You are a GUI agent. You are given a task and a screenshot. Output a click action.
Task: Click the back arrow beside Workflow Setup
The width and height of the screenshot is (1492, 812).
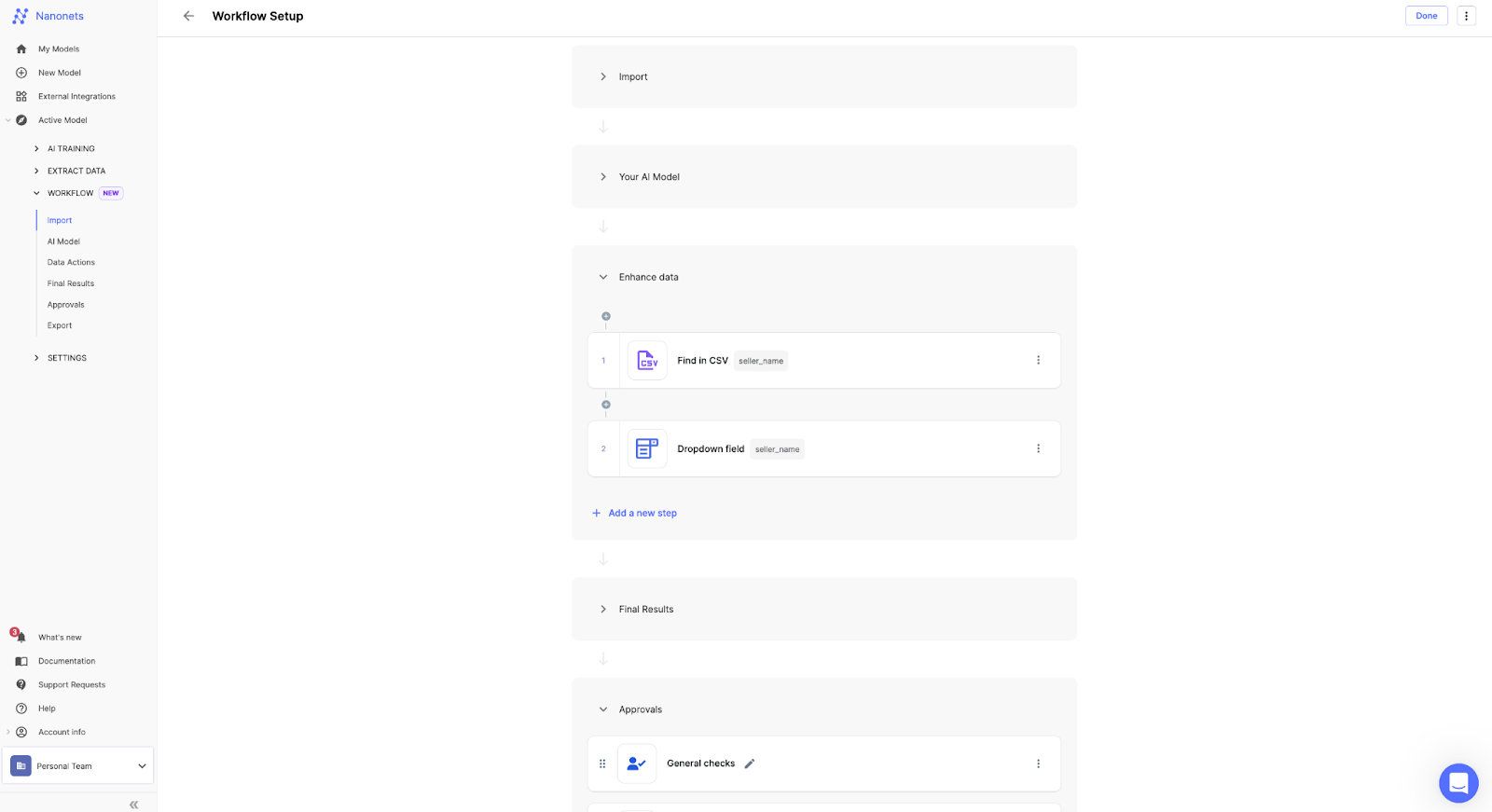pos(188,16)
